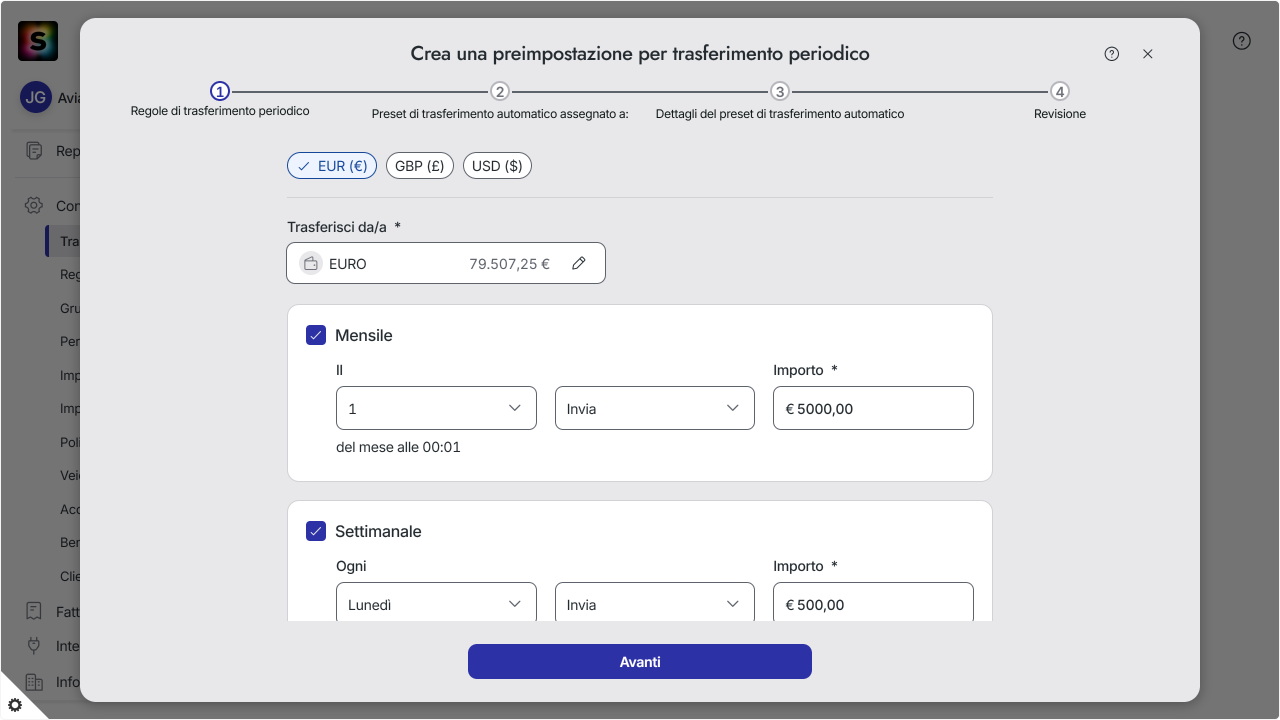Image resolution: width=1280 pixels, height=720 pixels.
Task: Go to step 1 Regole di trasferimento periodico
Action: [220, 92]
